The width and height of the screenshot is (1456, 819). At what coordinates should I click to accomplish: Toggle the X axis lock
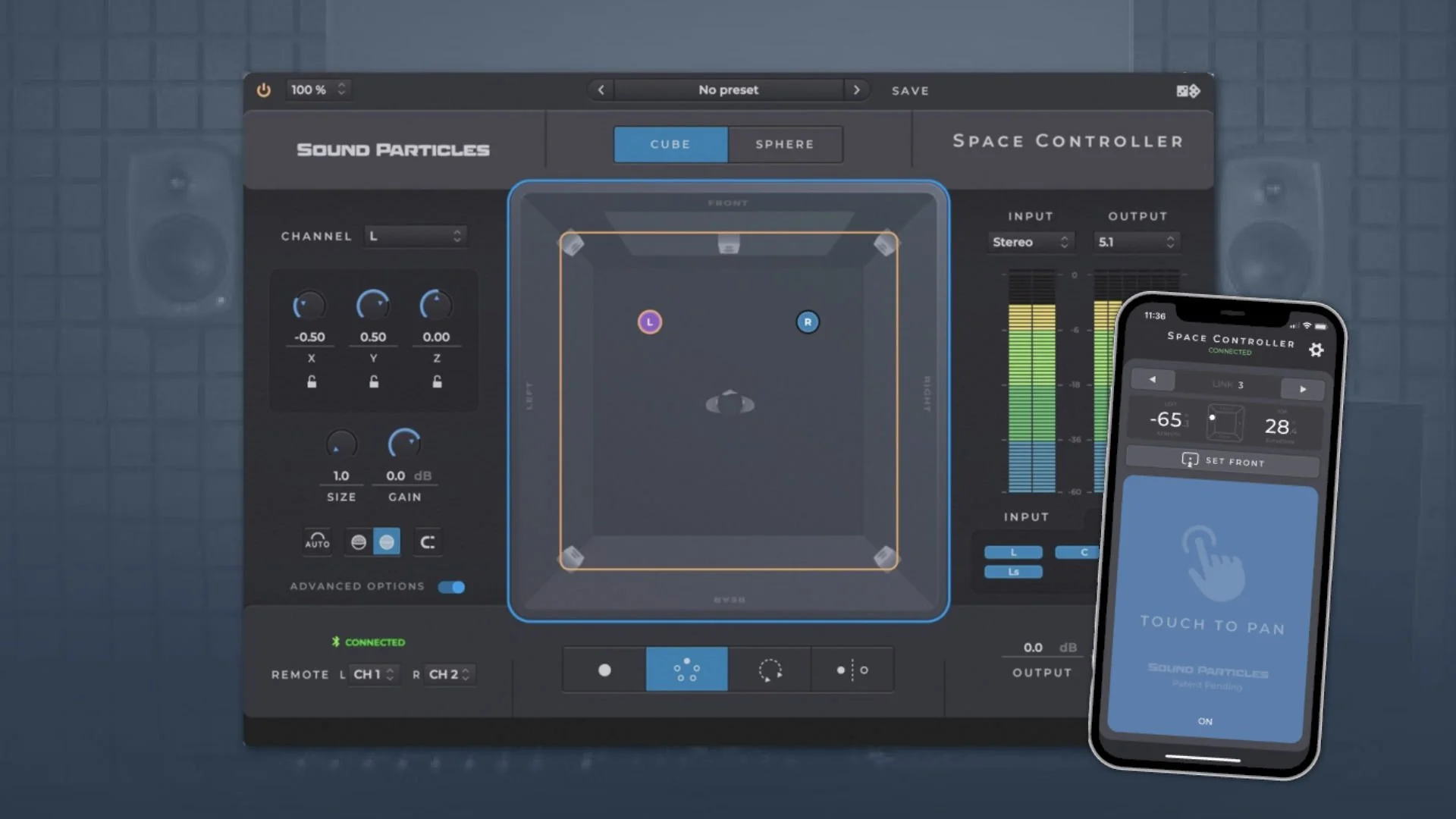pyautogui.click(x=311, y=381)
